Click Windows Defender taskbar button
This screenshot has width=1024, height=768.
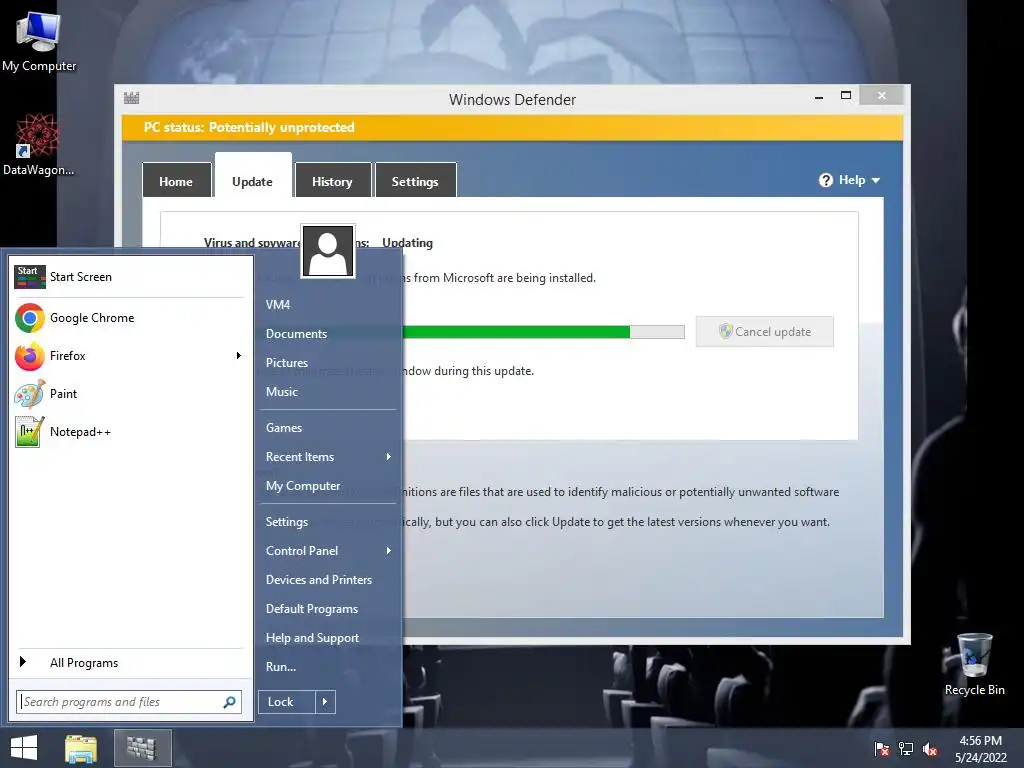pyautogui.click(x=142, y=748)
